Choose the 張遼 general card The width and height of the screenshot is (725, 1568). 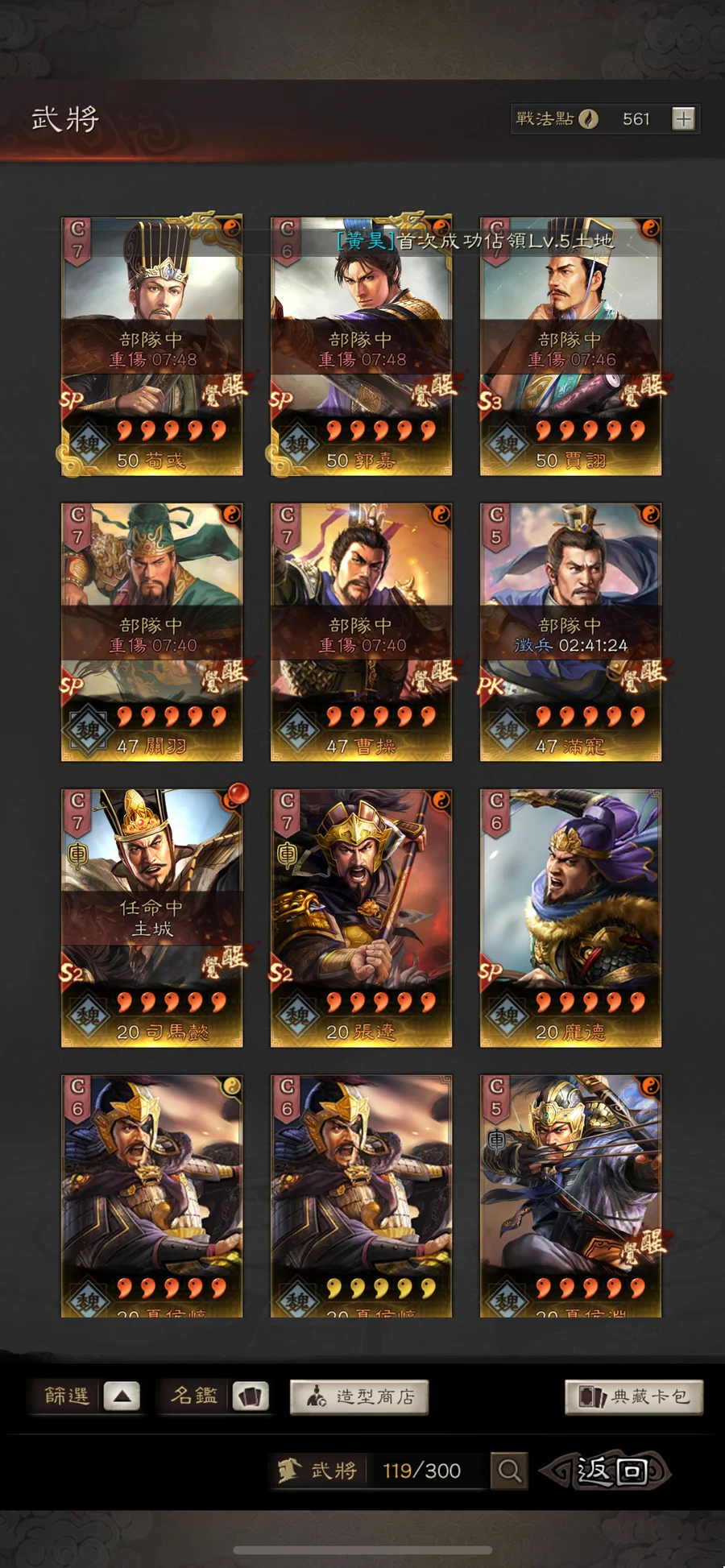tap(361, 917)
